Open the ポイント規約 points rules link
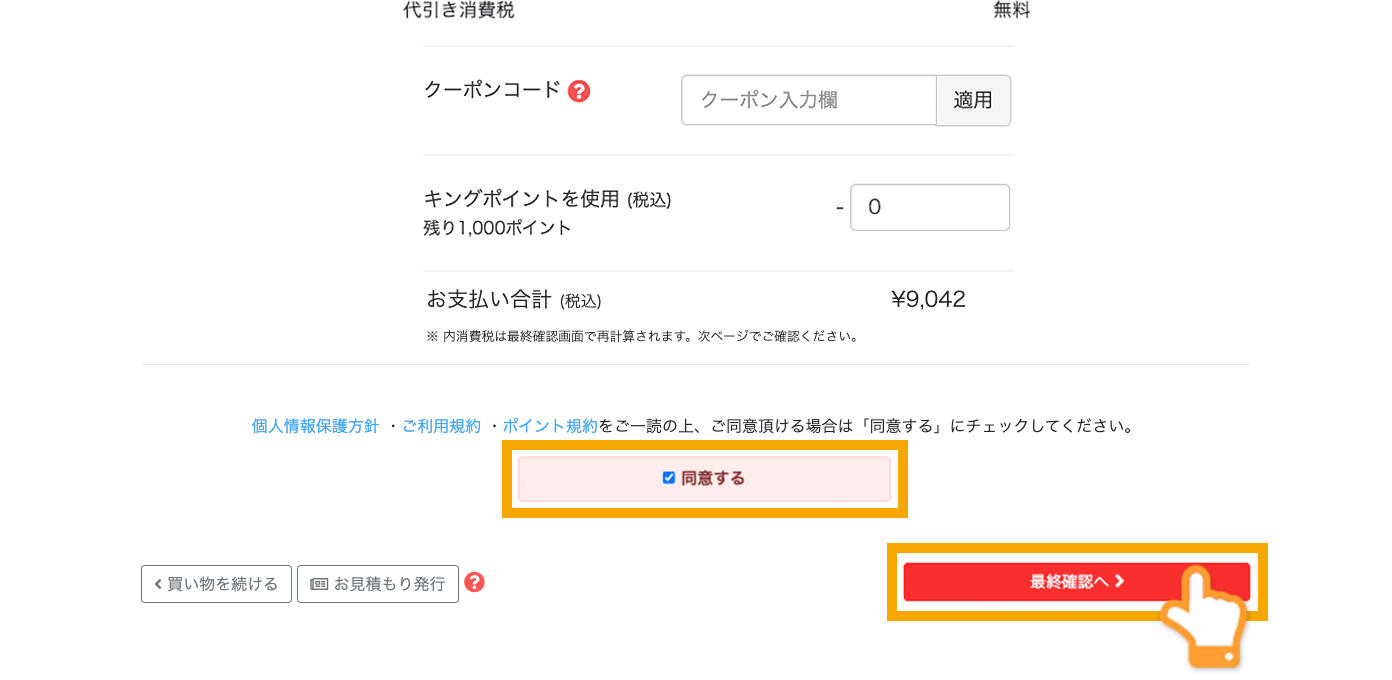 point(549,424)
